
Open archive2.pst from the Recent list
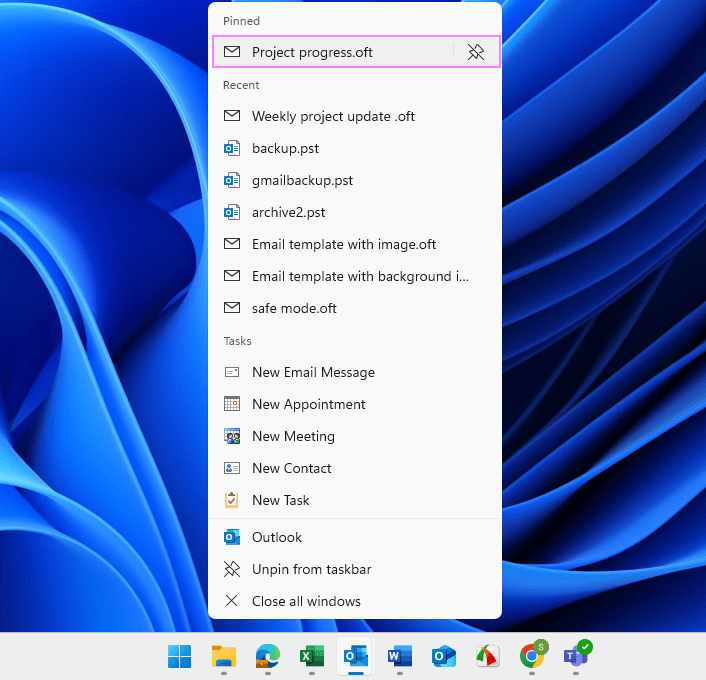tap(355, 212)
